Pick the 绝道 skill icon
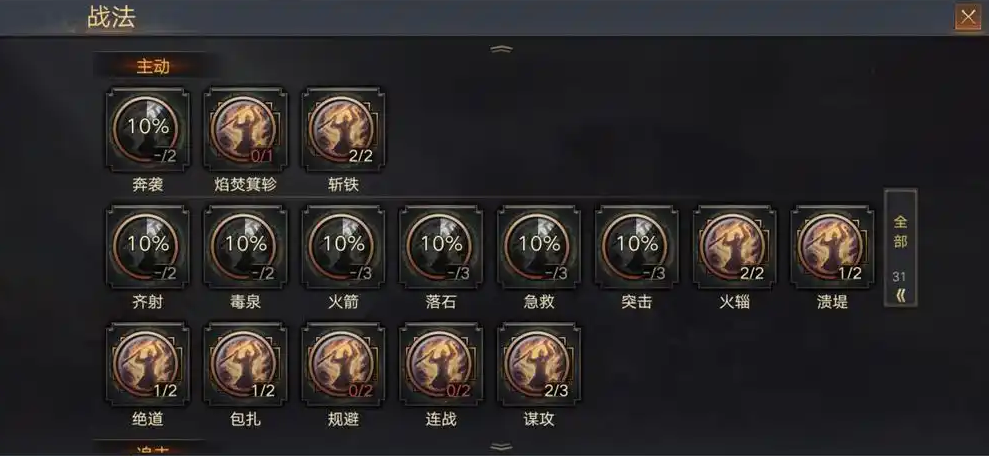 coord(148,365)
